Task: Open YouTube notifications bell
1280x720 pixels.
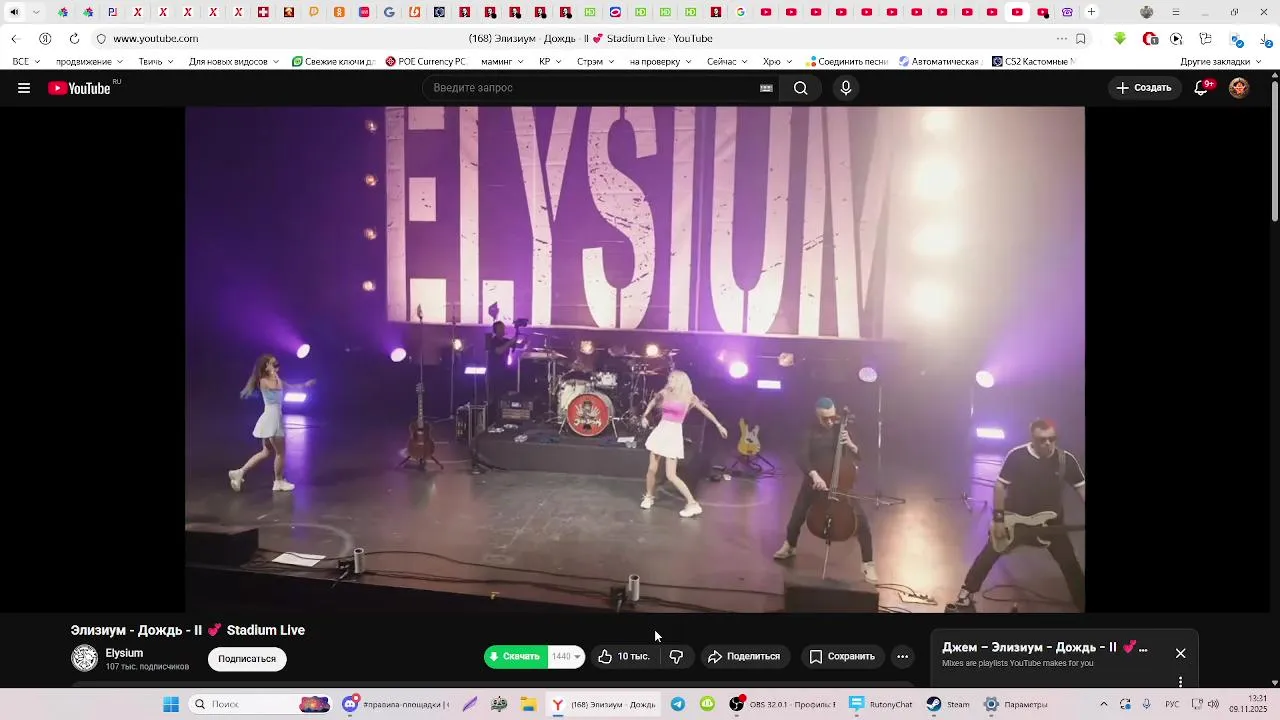Action: pyautogui.click(x=1202, y=88)
